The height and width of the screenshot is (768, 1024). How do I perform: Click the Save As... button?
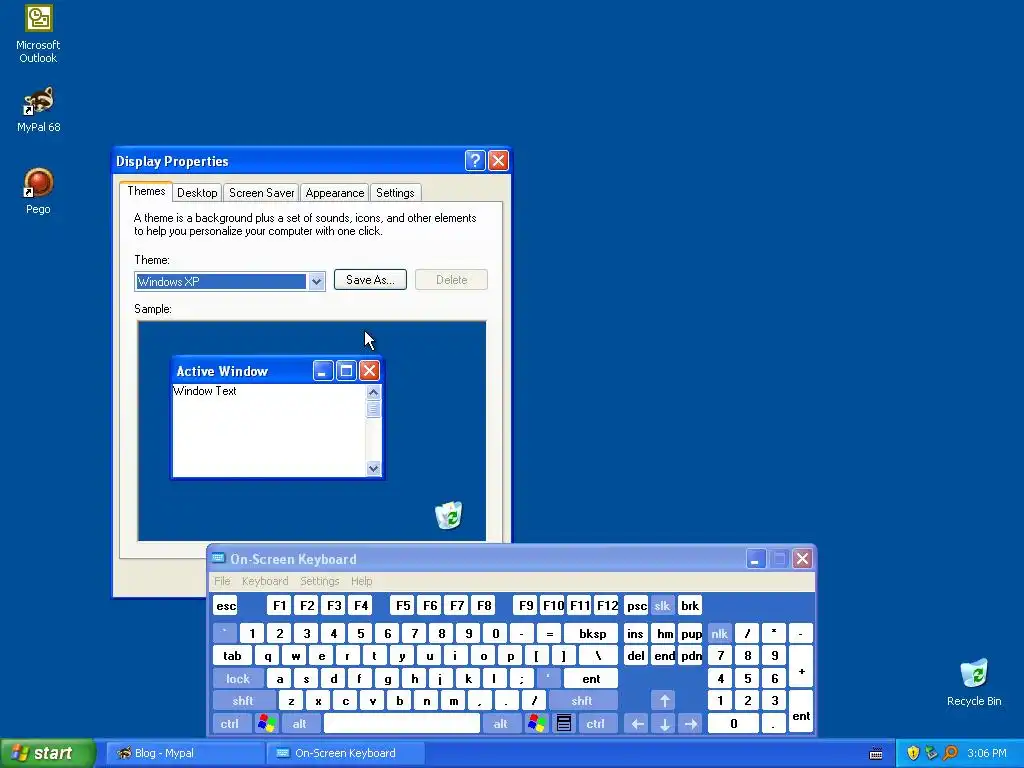[x=370, y=280]
